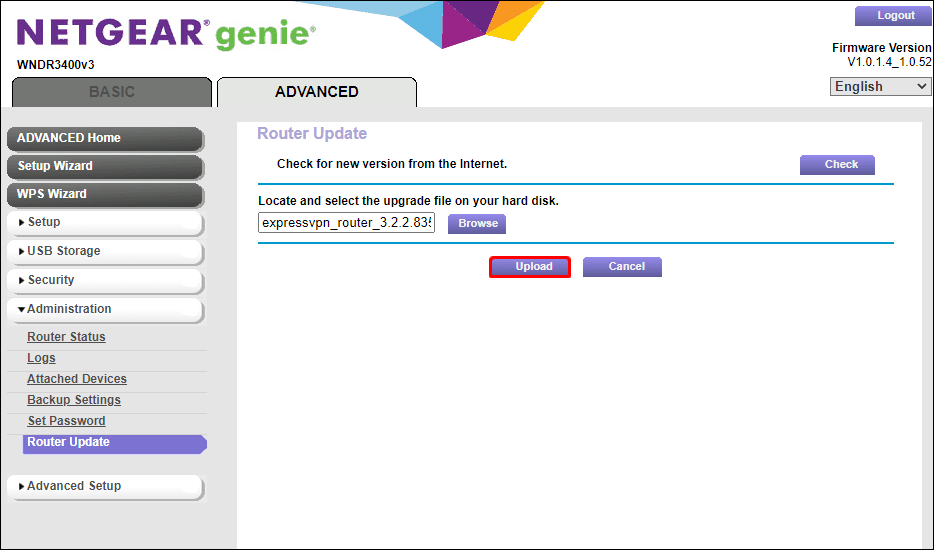Image resolution: width=934 pixels, height=550 pixels.
Task: Expand the Security section
Action: point(105,280)
